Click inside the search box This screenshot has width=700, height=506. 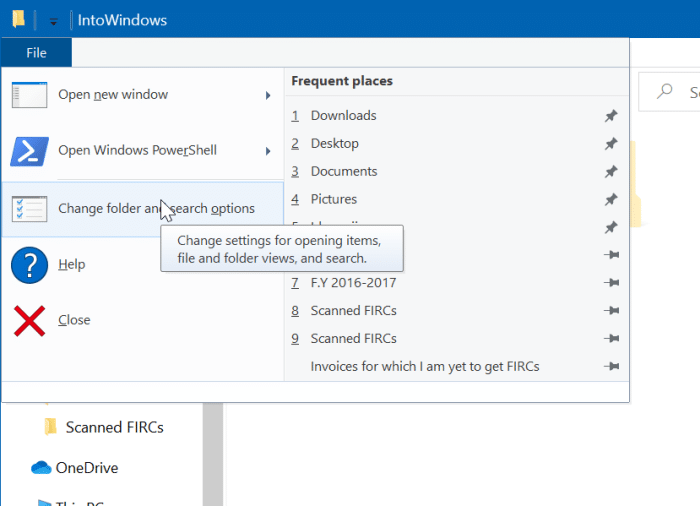click(670, 92)
